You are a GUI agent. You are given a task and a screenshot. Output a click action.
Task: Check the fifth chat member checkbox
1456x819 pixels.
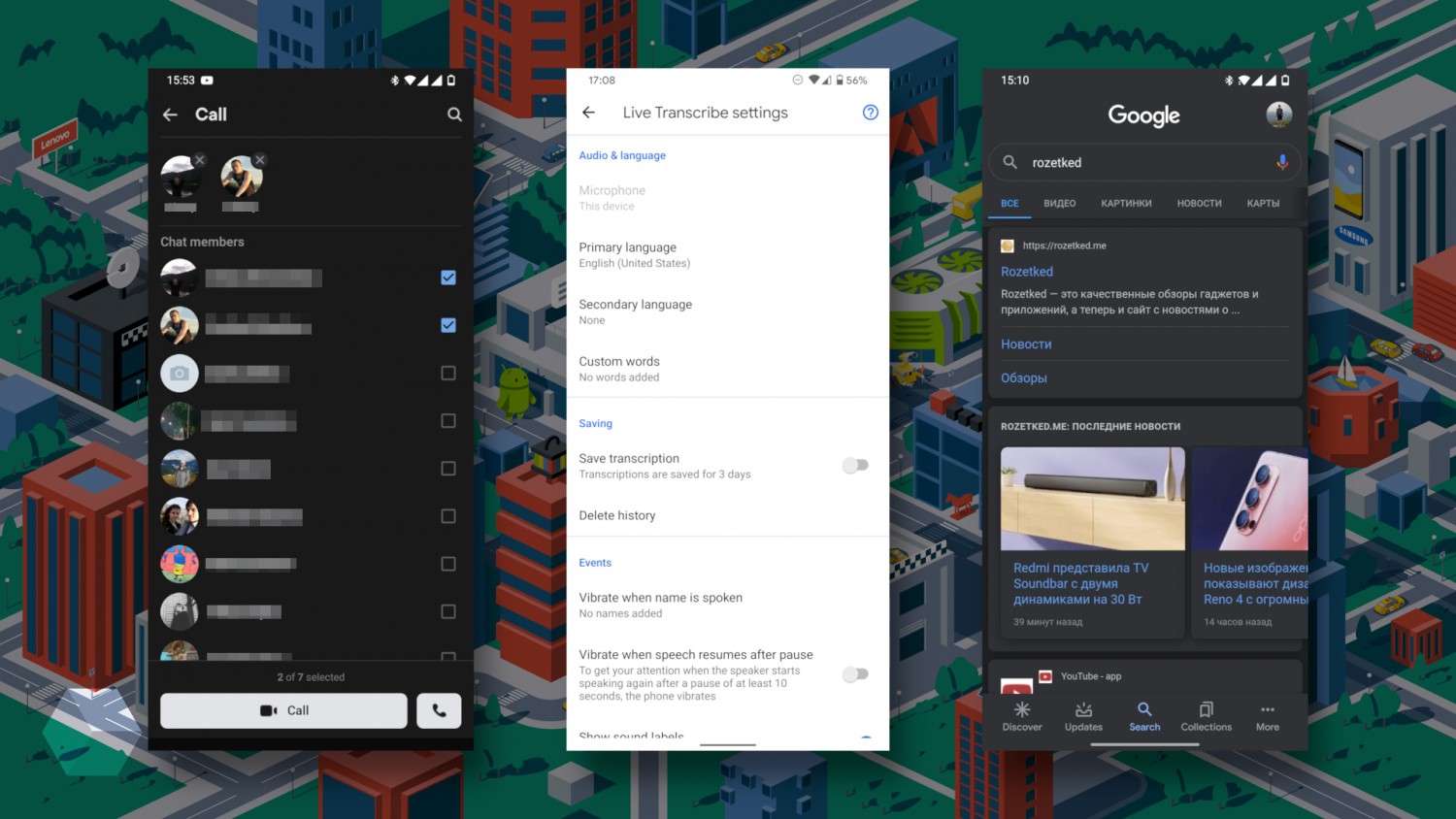pyautogui.click(x=448, y=468)
